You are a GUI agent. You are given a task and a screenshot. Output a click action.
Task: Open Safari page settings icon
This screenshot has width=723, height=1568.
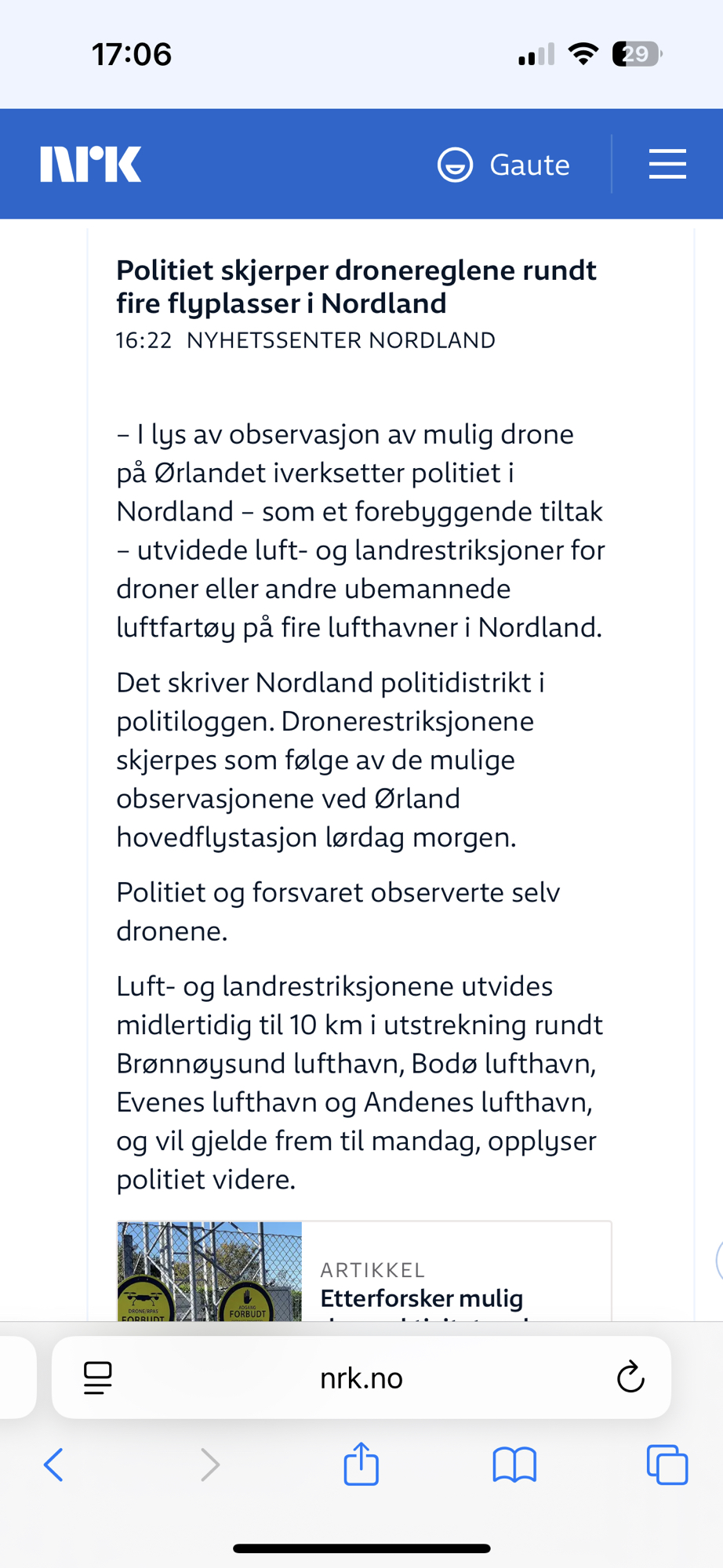tap(98, 1377)
